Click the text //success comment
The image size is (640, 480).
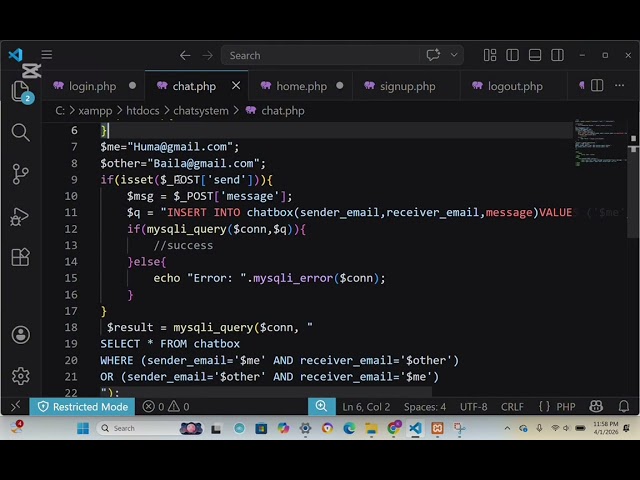click(183, 245)
